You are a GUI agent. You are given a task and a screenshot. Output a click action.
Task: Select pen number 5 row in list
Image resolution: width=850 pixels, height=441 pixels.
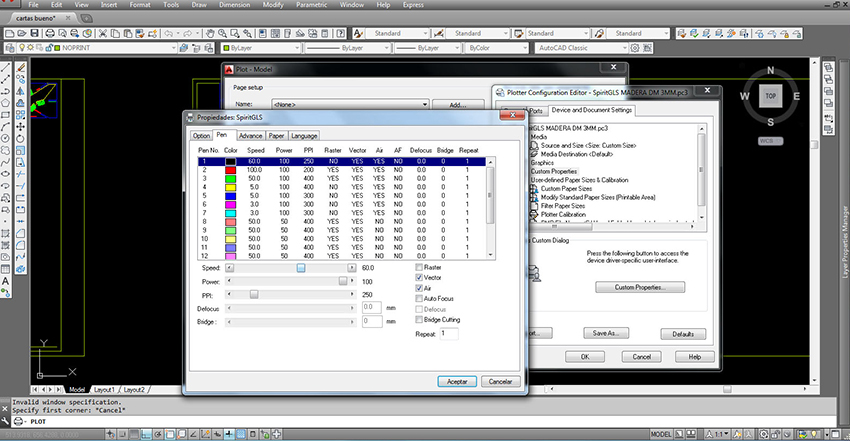coord(342,196)
